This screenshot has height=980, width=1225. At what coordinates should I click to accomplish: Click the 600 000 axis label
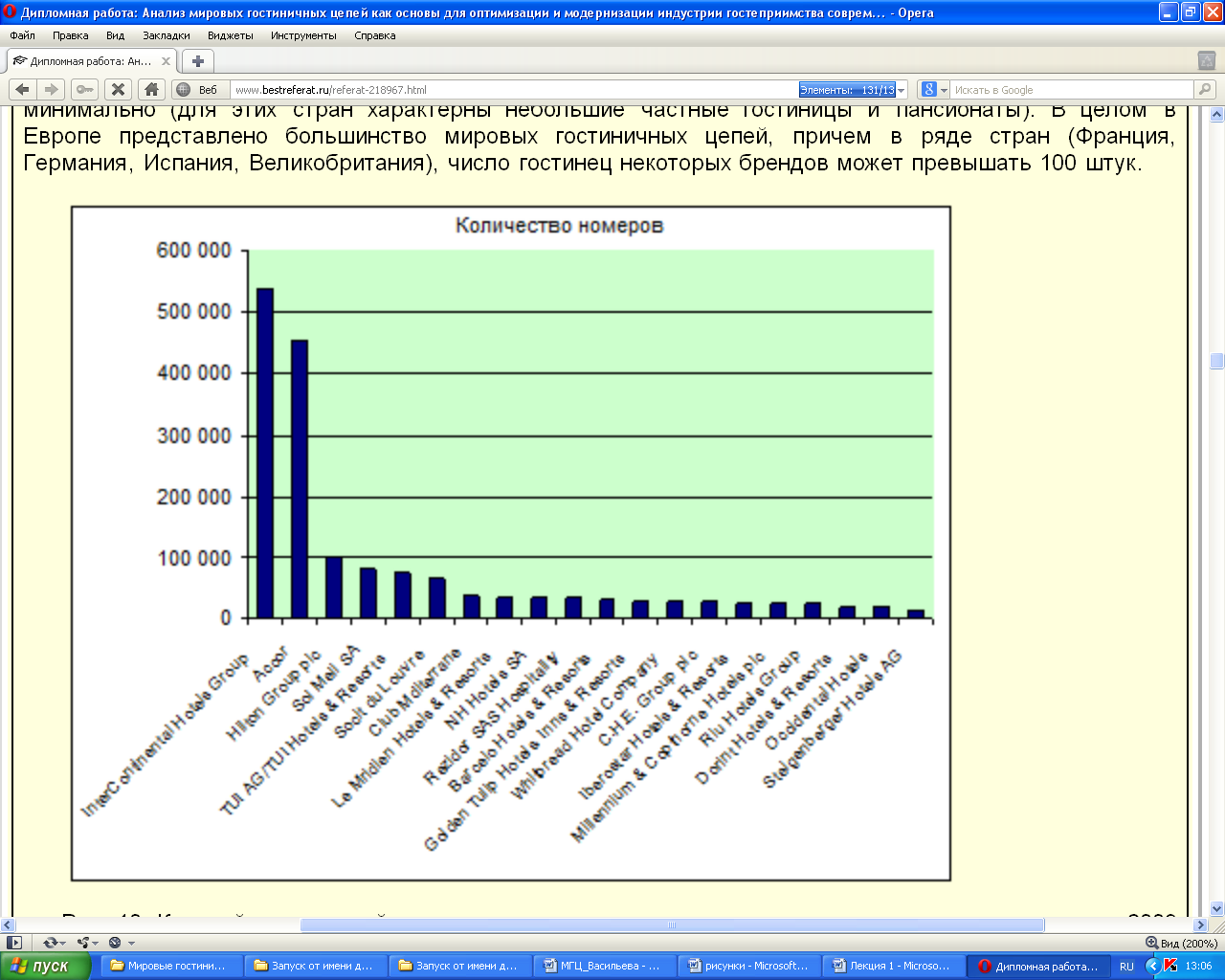coord(194,251)
